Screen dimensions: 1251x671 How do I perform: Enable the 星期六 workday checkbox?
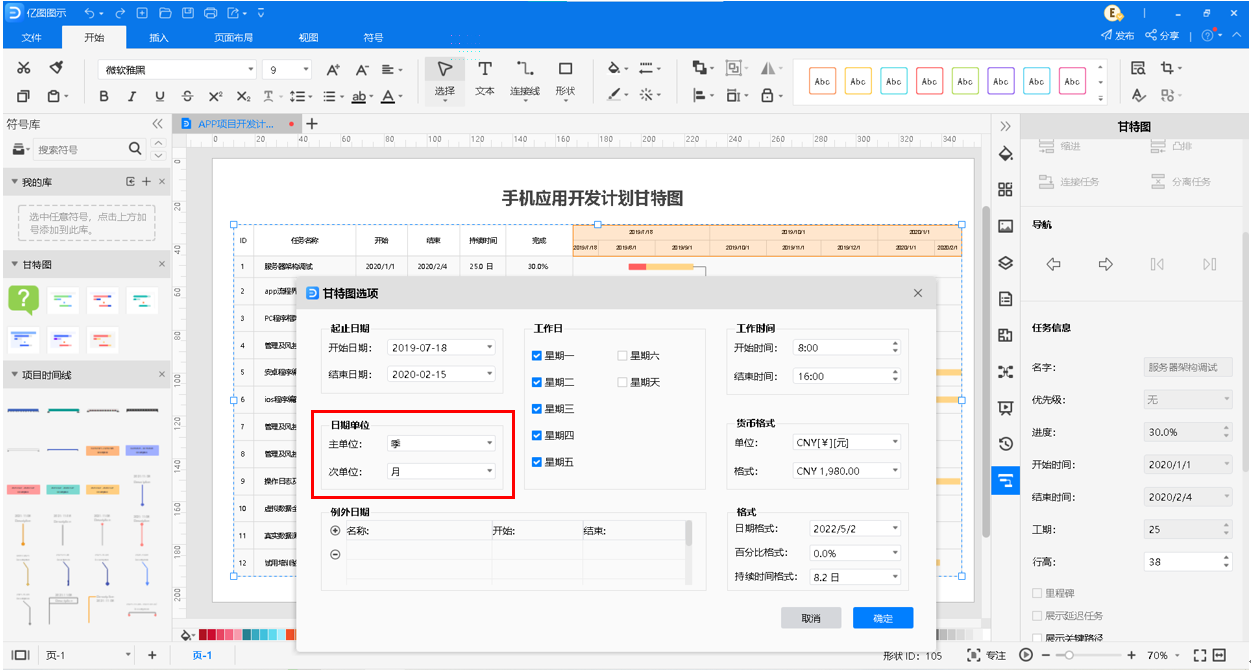[x=623, y=356]
